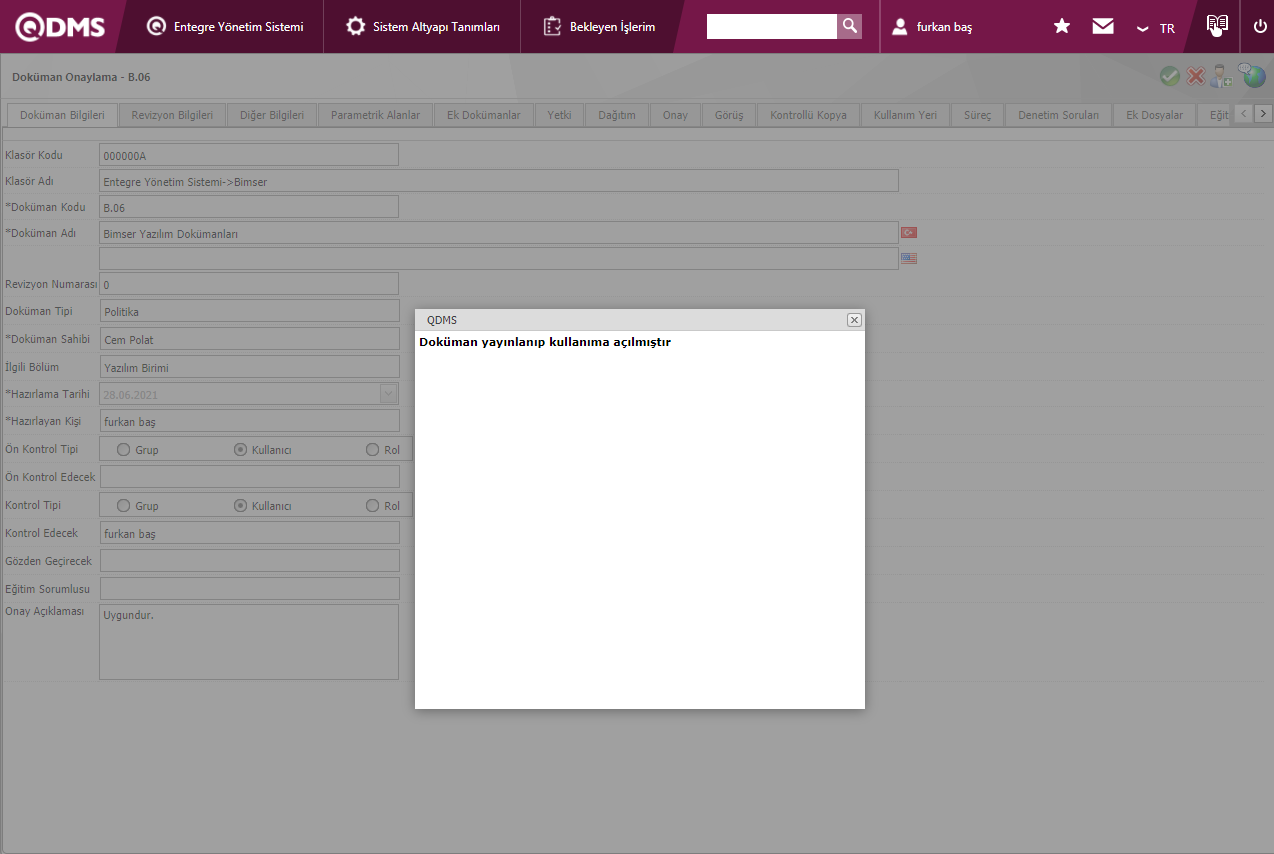Click the favorites star icon

point(1062,27)
